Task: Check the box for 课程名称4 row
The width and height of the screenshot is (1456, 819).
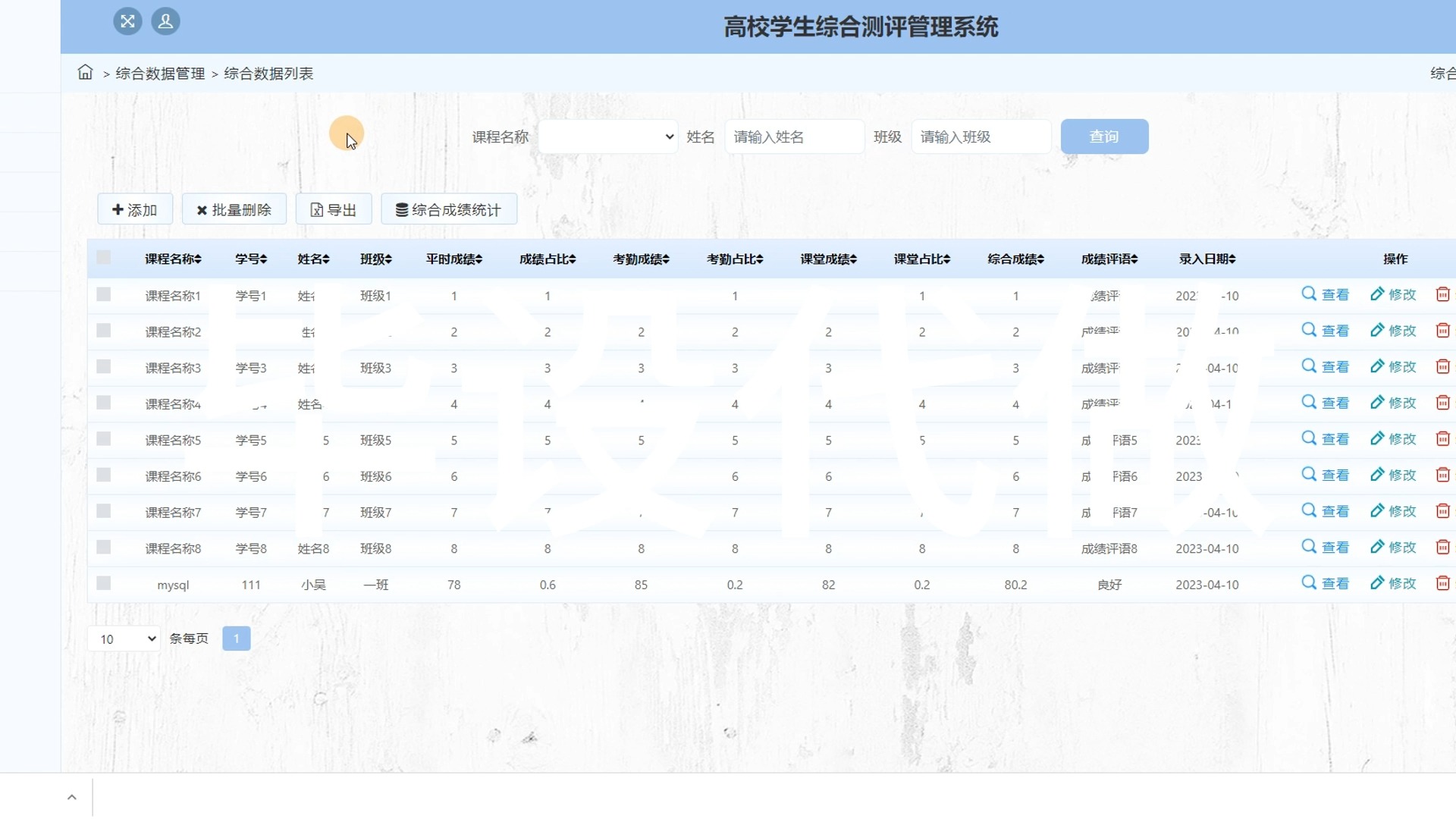Action: tap(104, 403)
